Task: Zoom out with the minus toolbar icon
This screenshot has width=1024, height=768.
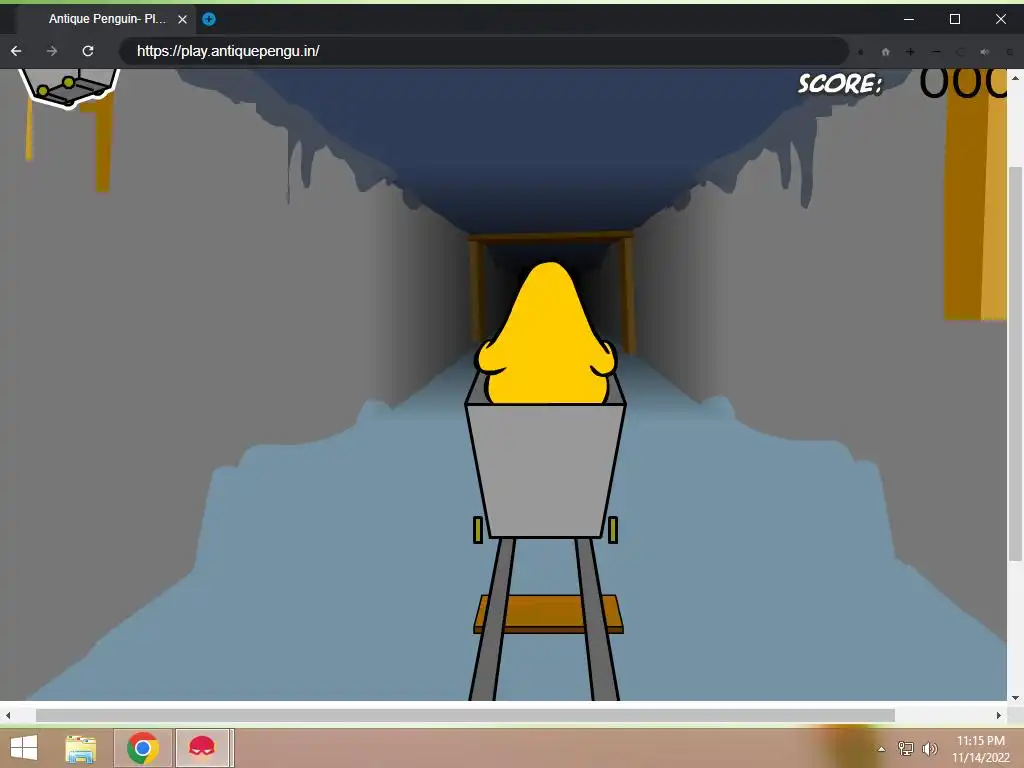Action: (936, 52)
